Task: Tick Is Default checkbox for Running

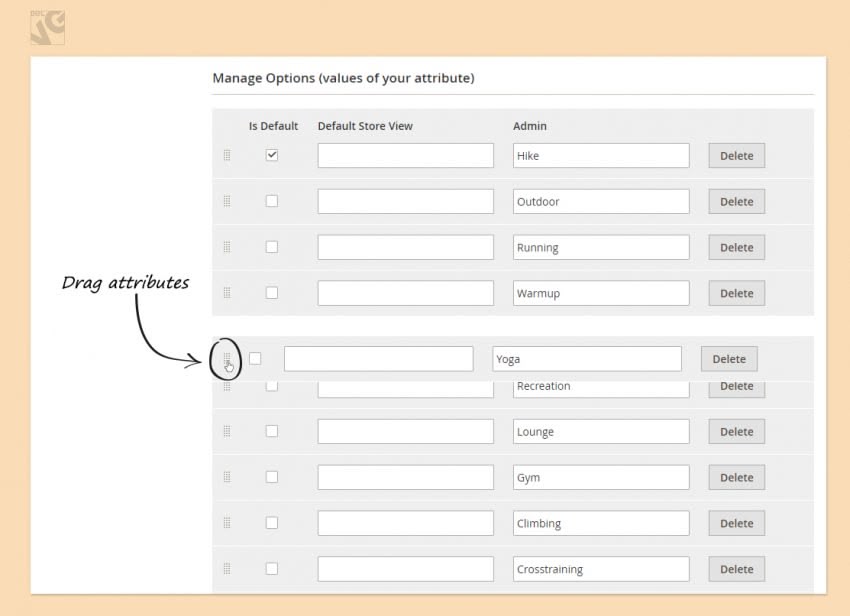Action: tap(272, 247)
